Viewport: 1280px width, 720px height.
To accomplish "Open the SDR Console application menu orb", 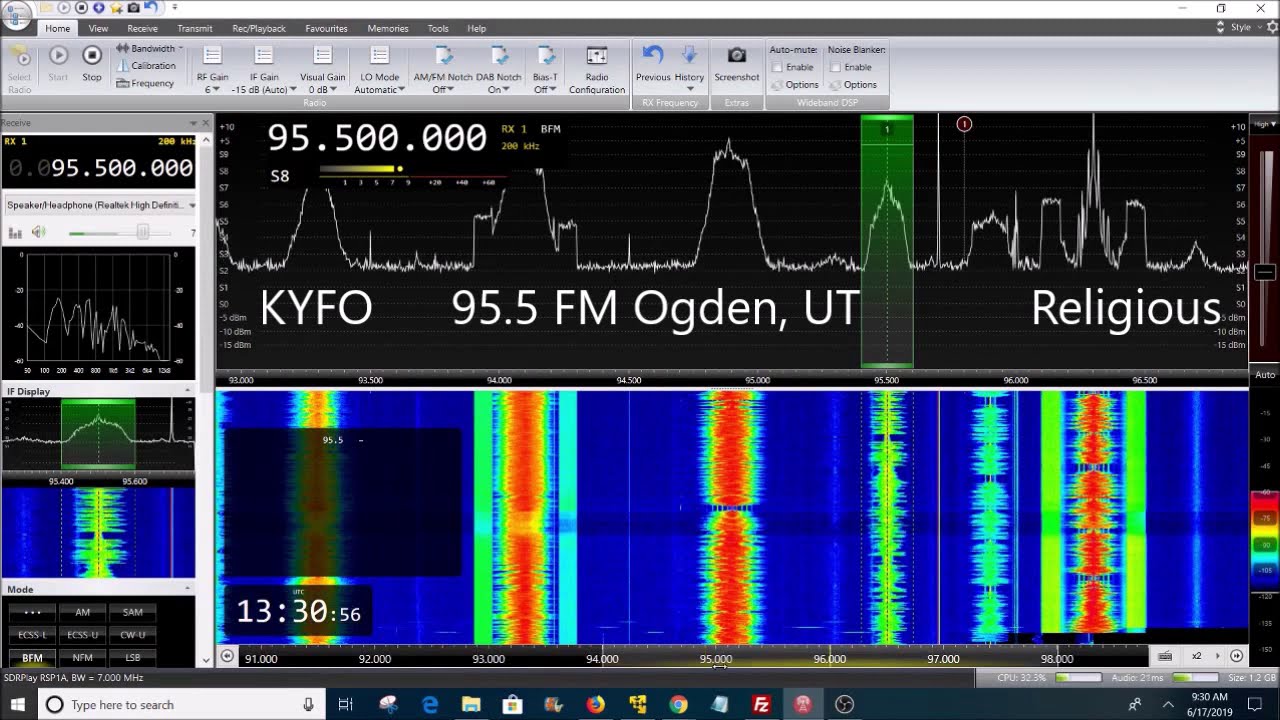I will pos(16,15).
